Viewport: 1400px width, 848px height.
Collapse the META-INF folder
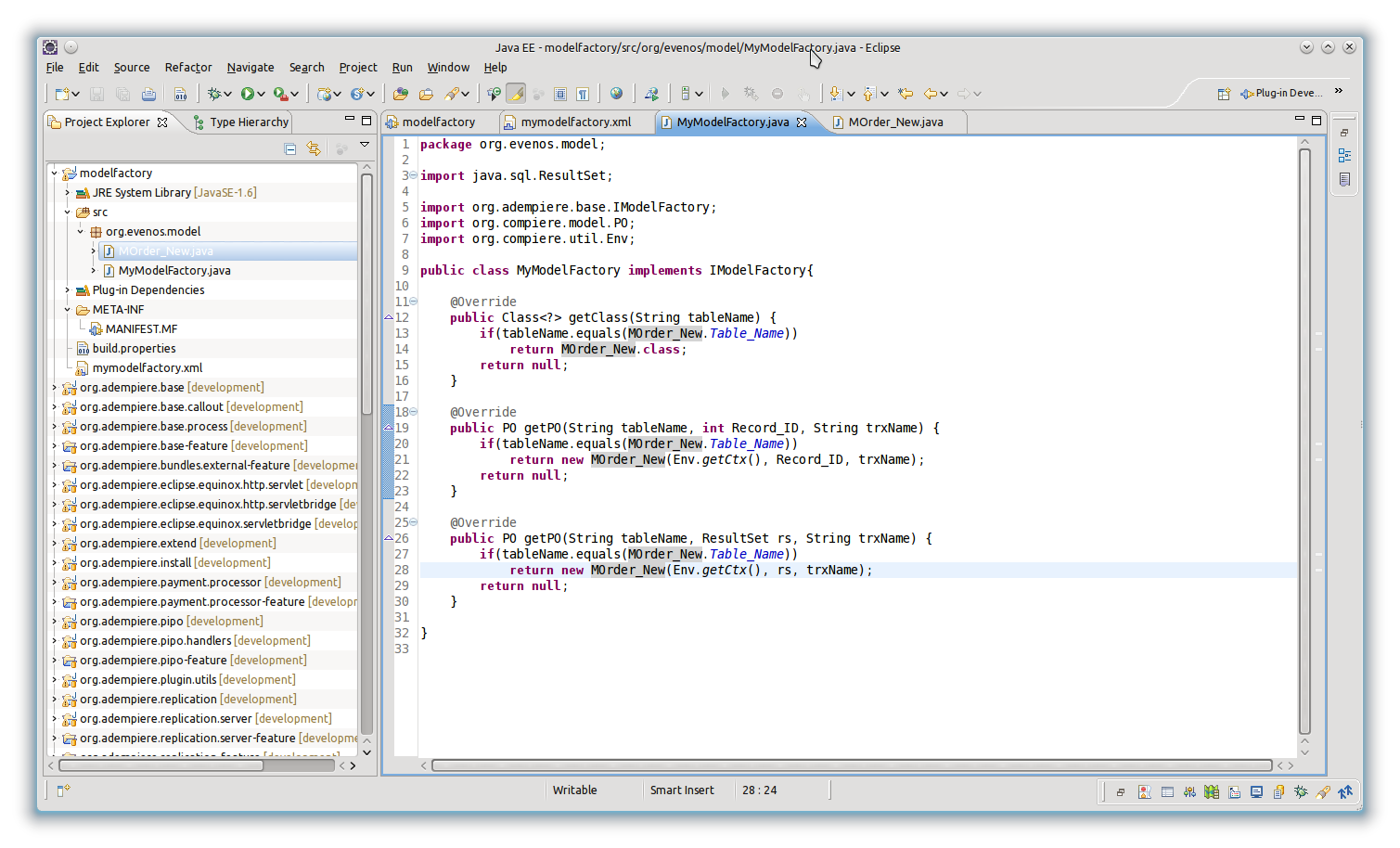[68, 310]
